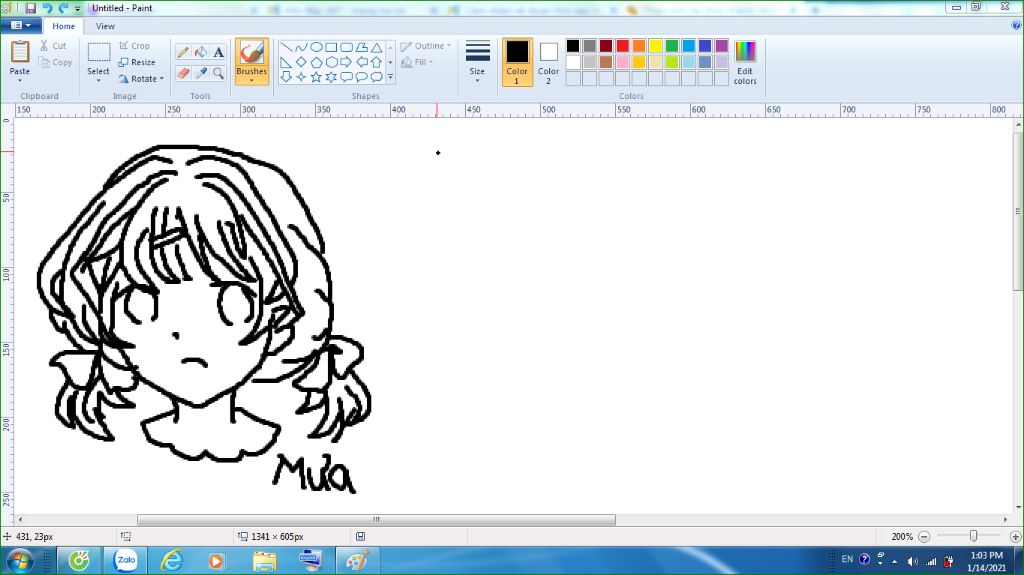This screenshot has height=575, width=1024.
Task: Click the Paste clipboard icon
Action: (20, 52)
